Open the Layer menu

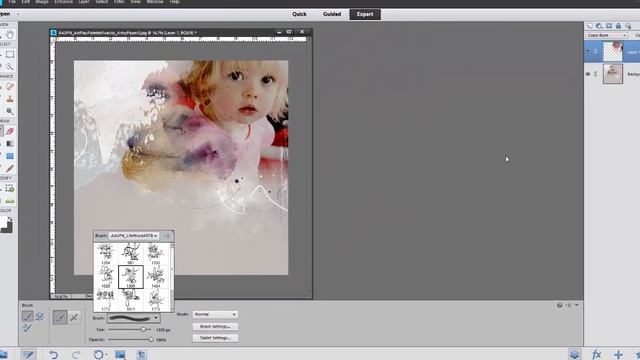pyautogui.click(x=84, y=2)
